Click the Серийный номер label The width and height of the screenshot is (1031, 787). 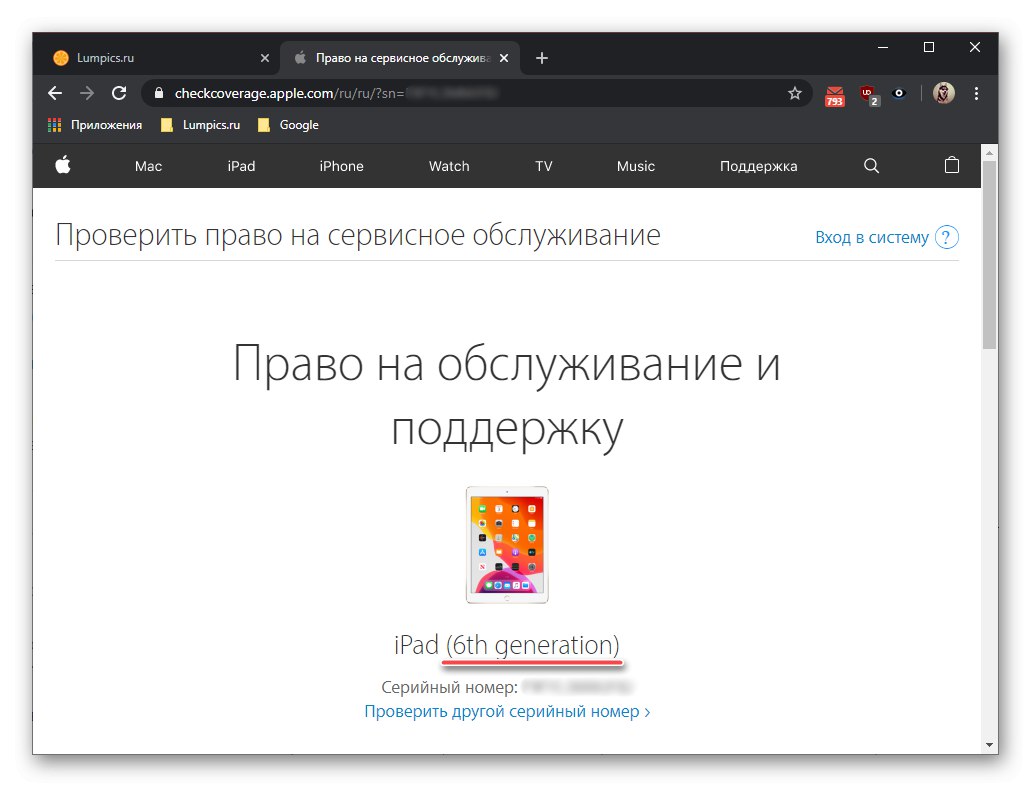tap(450, 688)
